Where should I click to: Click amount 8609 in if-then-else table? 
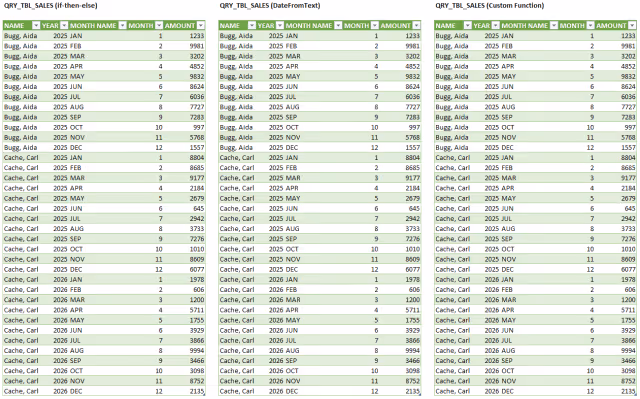pos(197,259)
